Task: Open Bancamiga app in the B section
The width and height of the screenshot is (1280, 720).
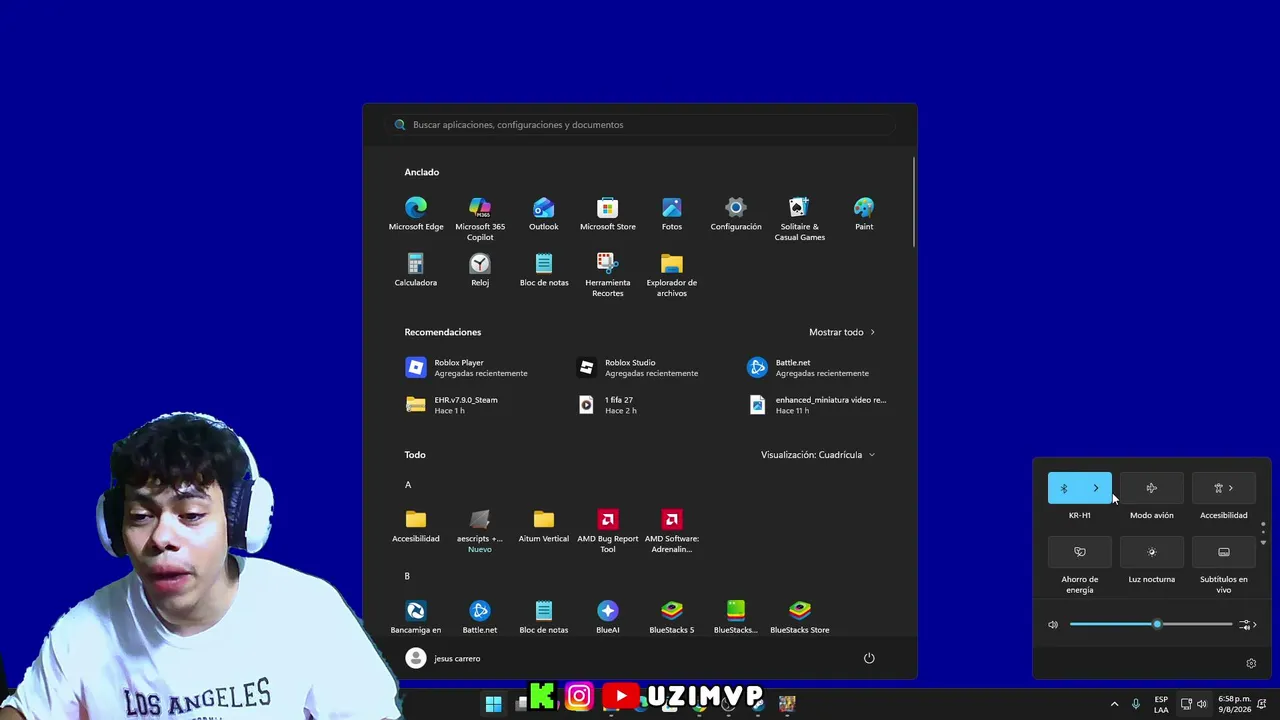Action: point(416,617)
